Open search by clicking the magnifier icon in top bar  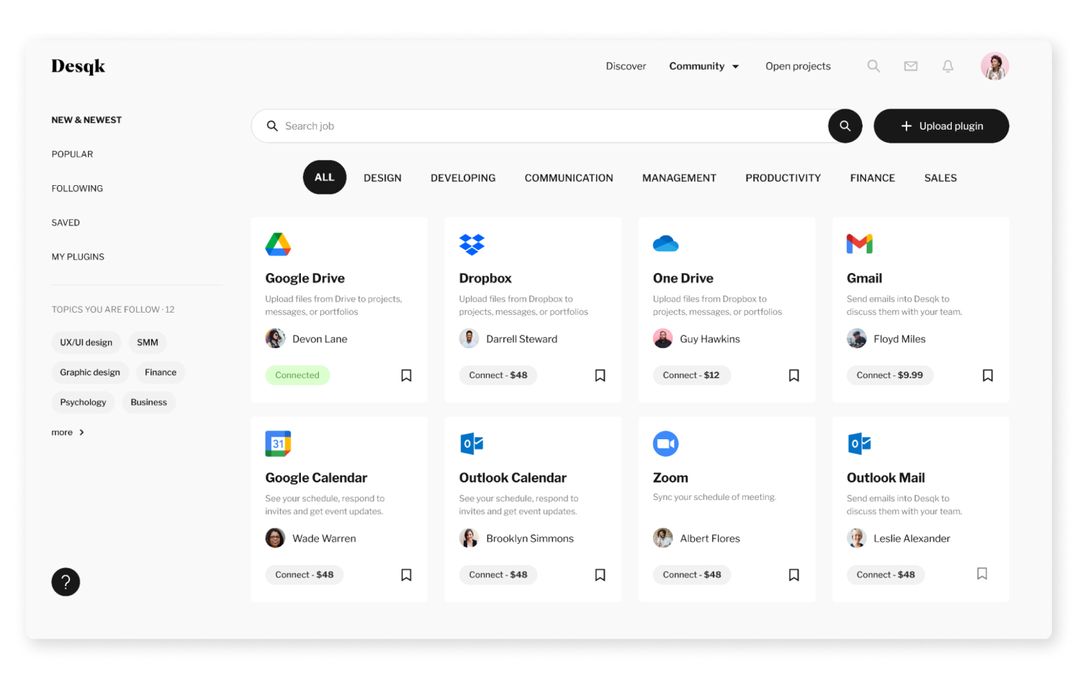pyautogui.click(x=873, y=65)
